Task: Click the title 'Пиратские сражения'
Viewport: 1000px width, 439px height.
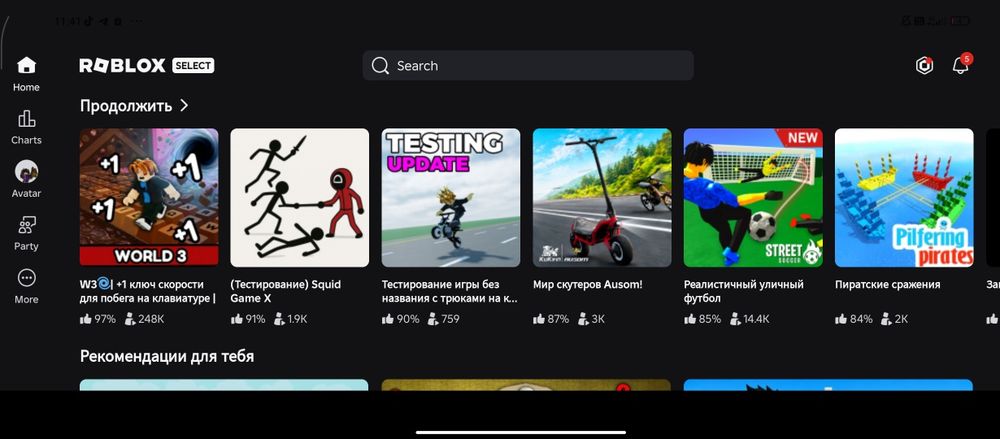Action: 888,285
